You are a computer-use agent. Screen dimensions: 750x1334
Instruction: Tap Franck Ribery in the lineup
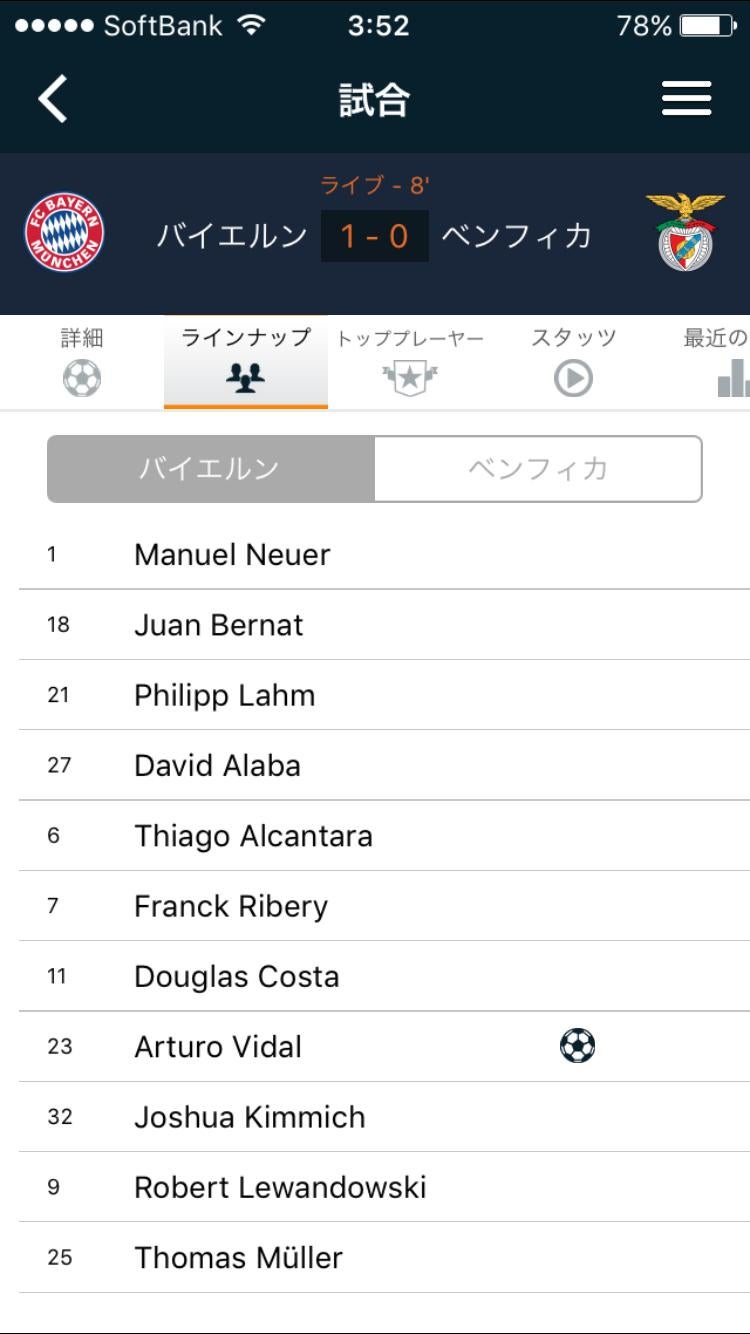(x=231, y=906)
